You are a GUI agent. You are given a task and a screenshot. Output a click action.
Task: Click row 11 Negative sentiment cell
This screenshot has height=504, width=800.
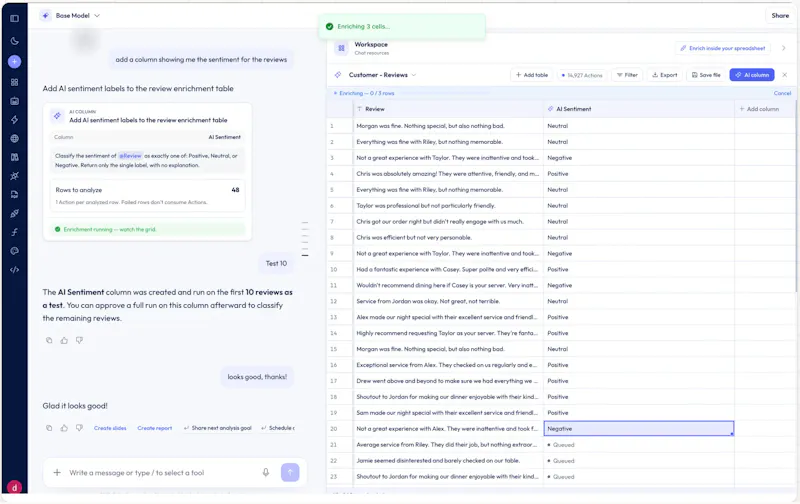coord(639,285)
